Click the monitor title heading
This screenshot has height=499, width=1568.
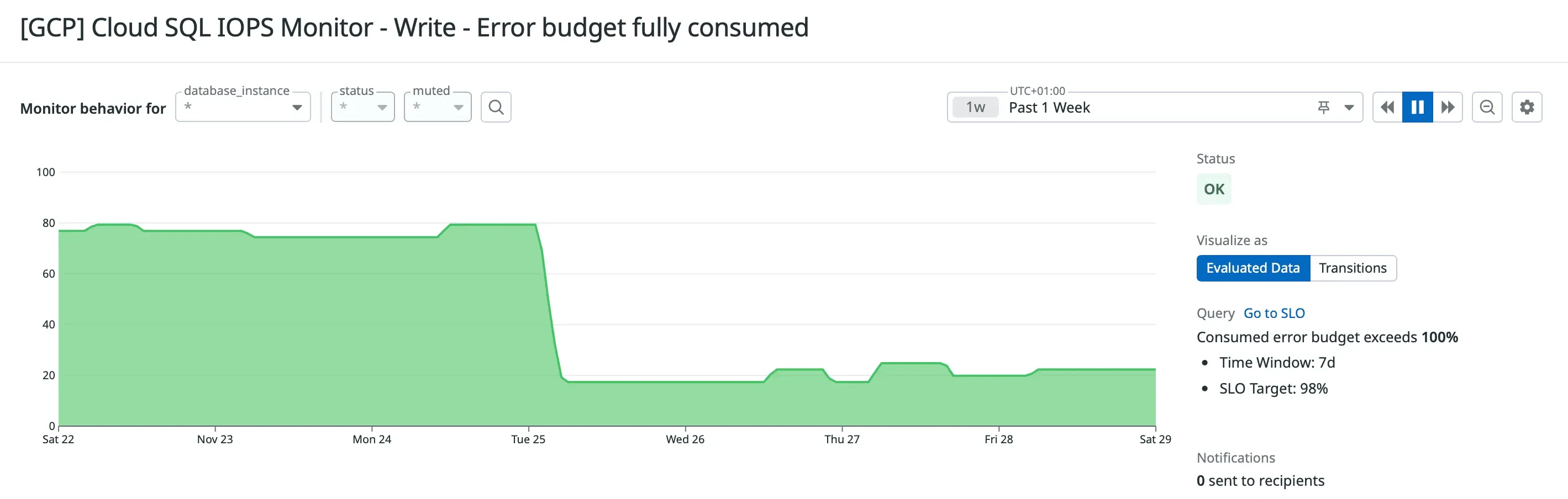tap(414, 28)
